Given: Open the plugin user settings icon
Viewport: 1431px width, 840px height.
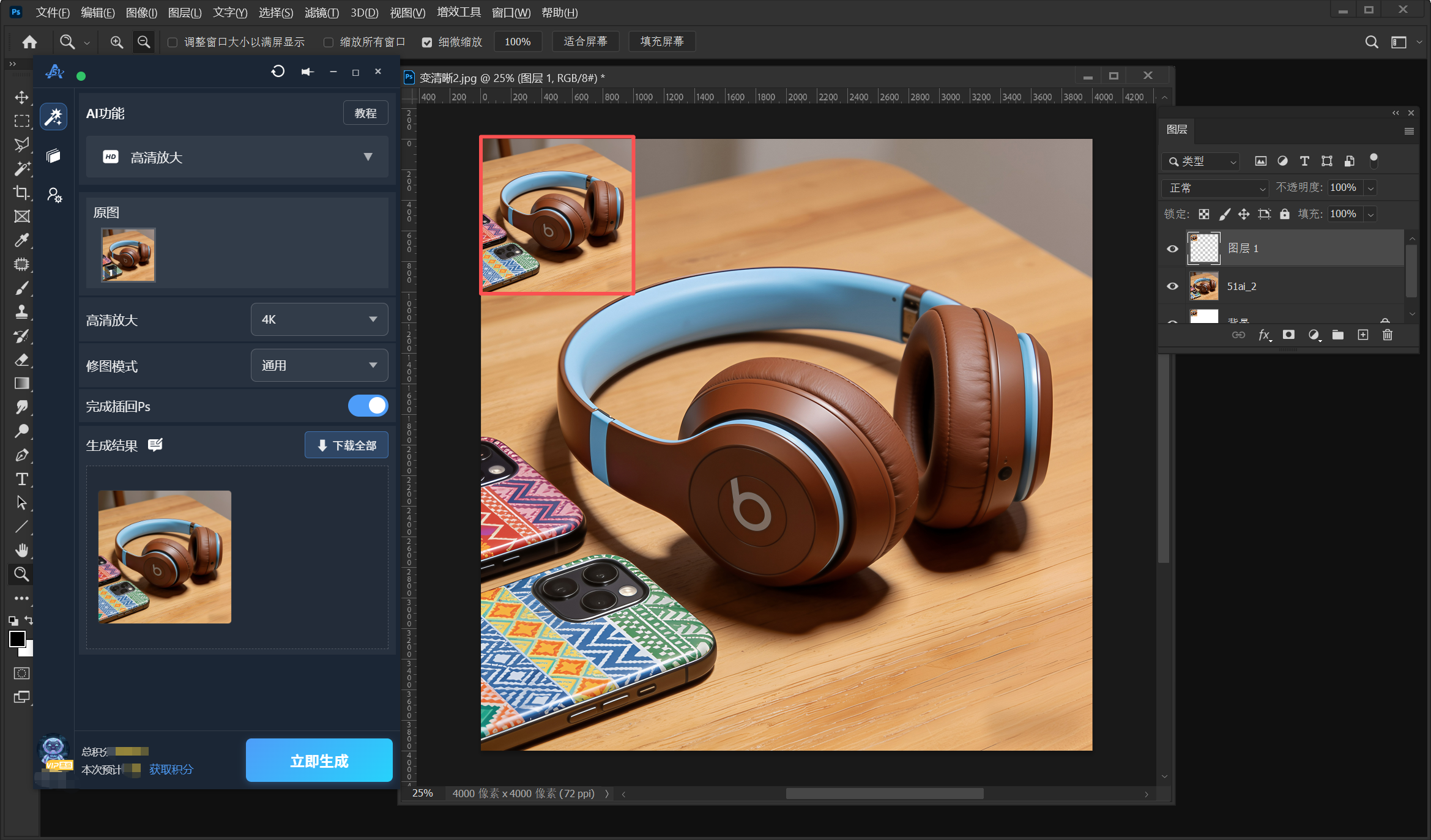Looking at the screenshot, I should click(54, 195).
